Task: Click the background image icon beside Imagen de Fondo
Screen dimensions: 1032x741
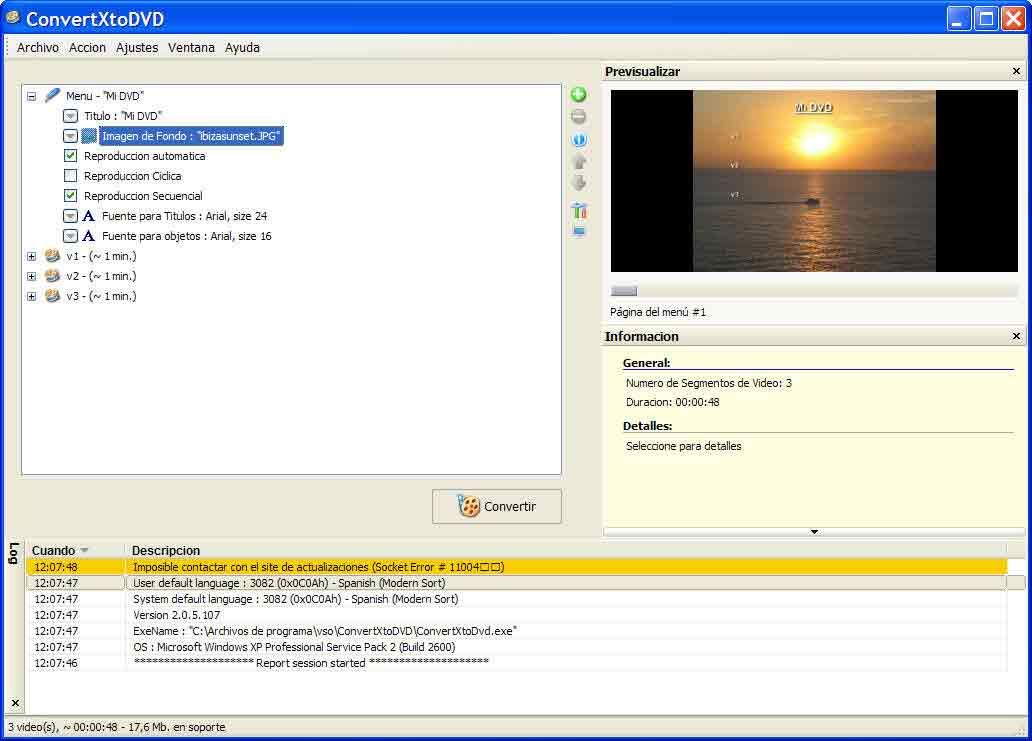Action: coord(89,136)
